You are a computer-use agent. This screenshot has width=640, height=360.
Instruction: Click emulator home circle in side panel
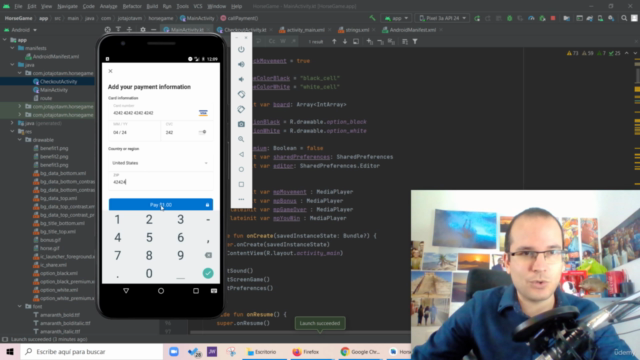[x=241, y=169]
